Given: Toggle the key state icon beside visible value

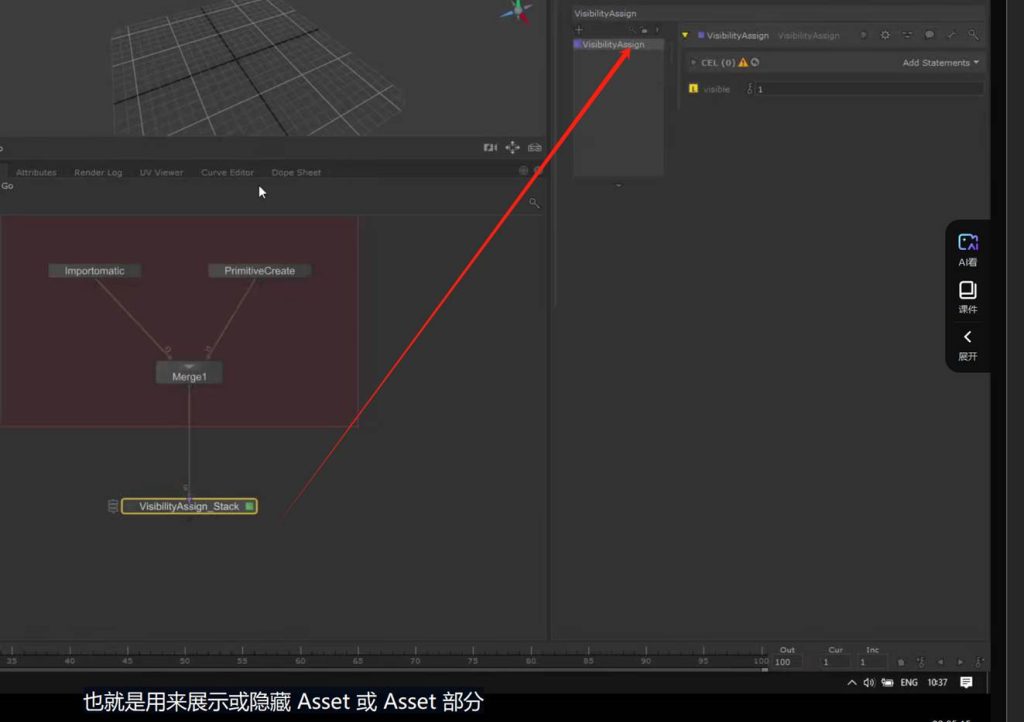Looking at the screenshot, I should tap(750, 89).
